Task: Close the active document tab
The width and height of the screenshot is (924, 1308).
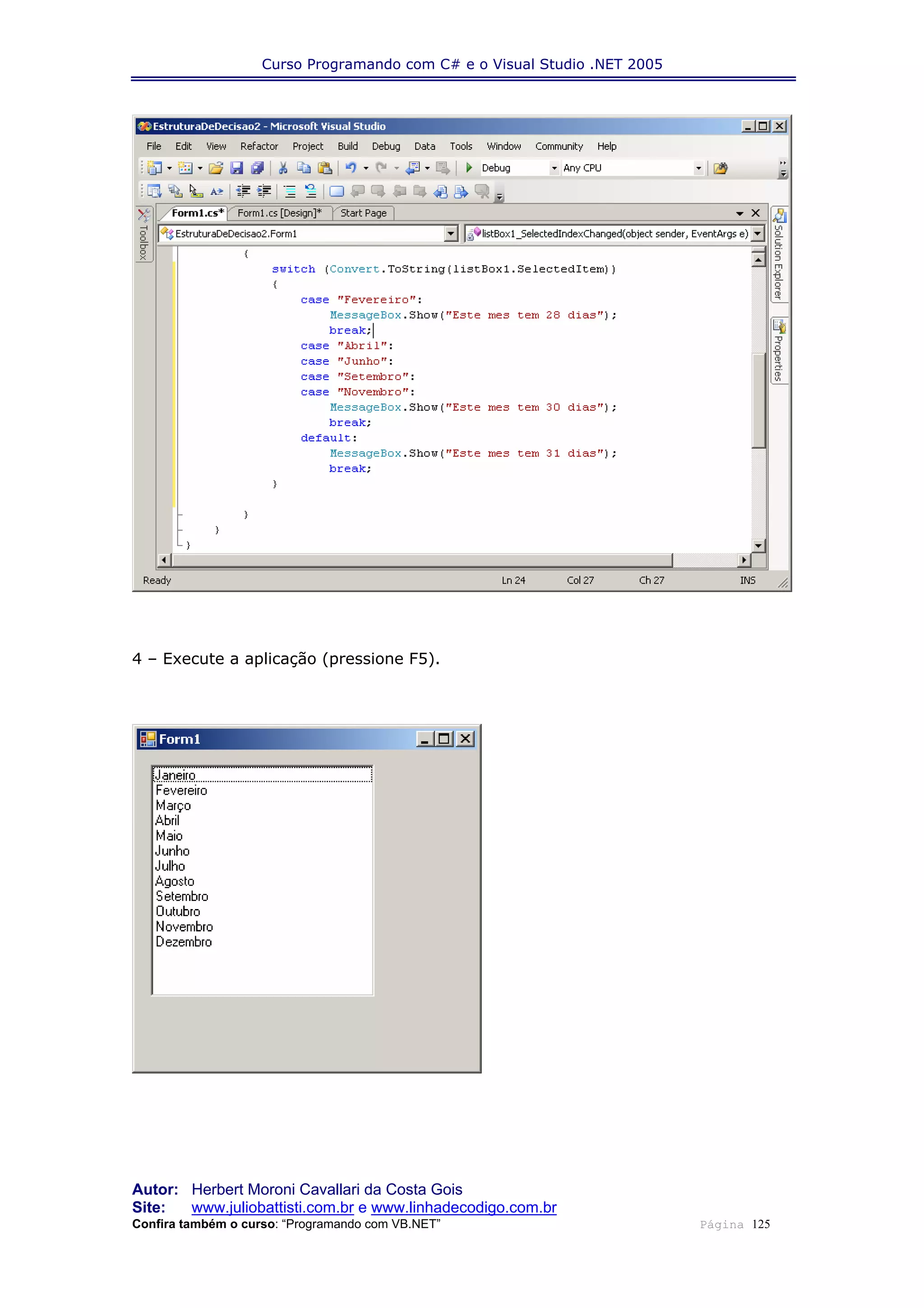Action: (x=755, y=213)
